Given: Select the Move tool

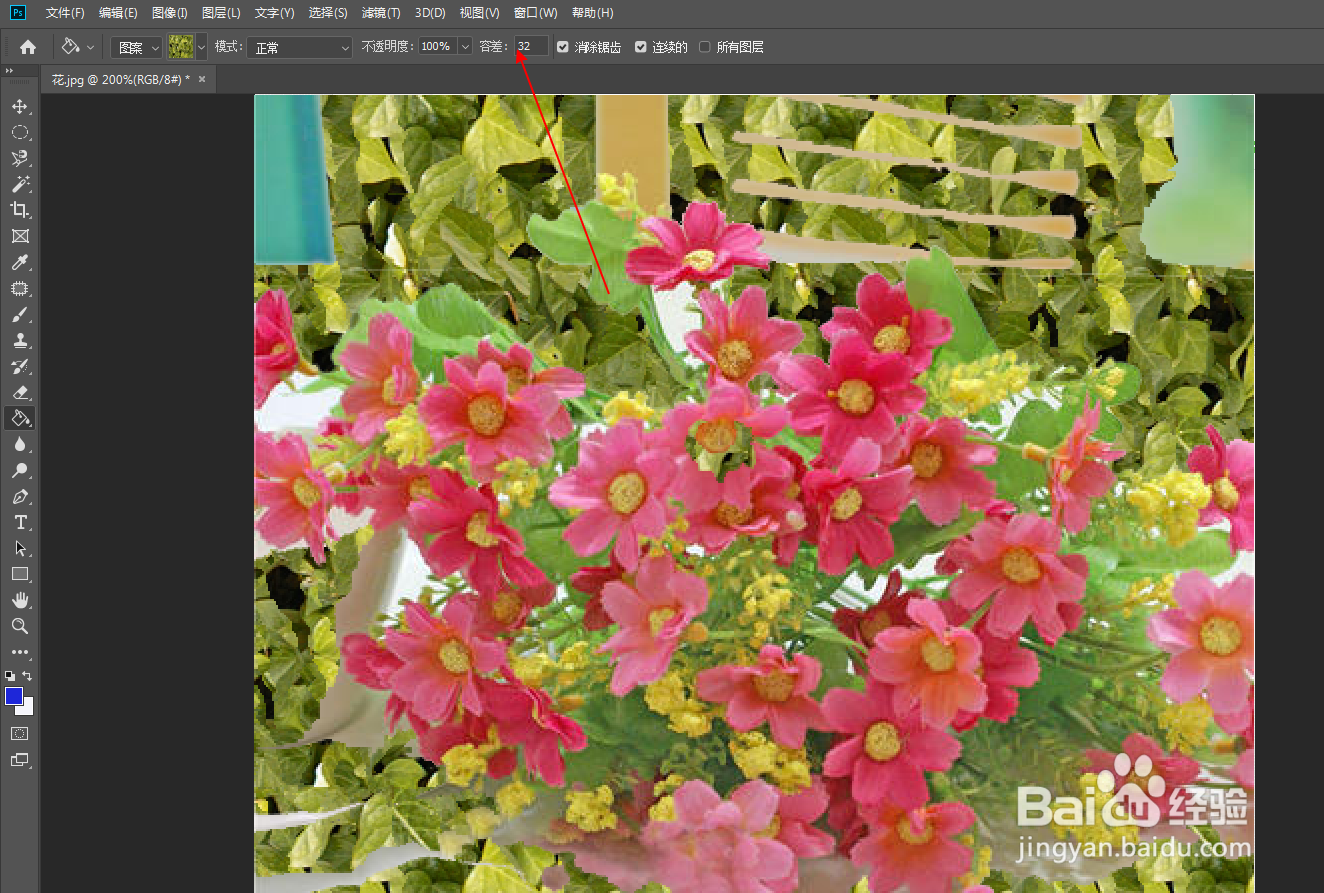Looking at the screenshot, I should [x=20, y=106].
